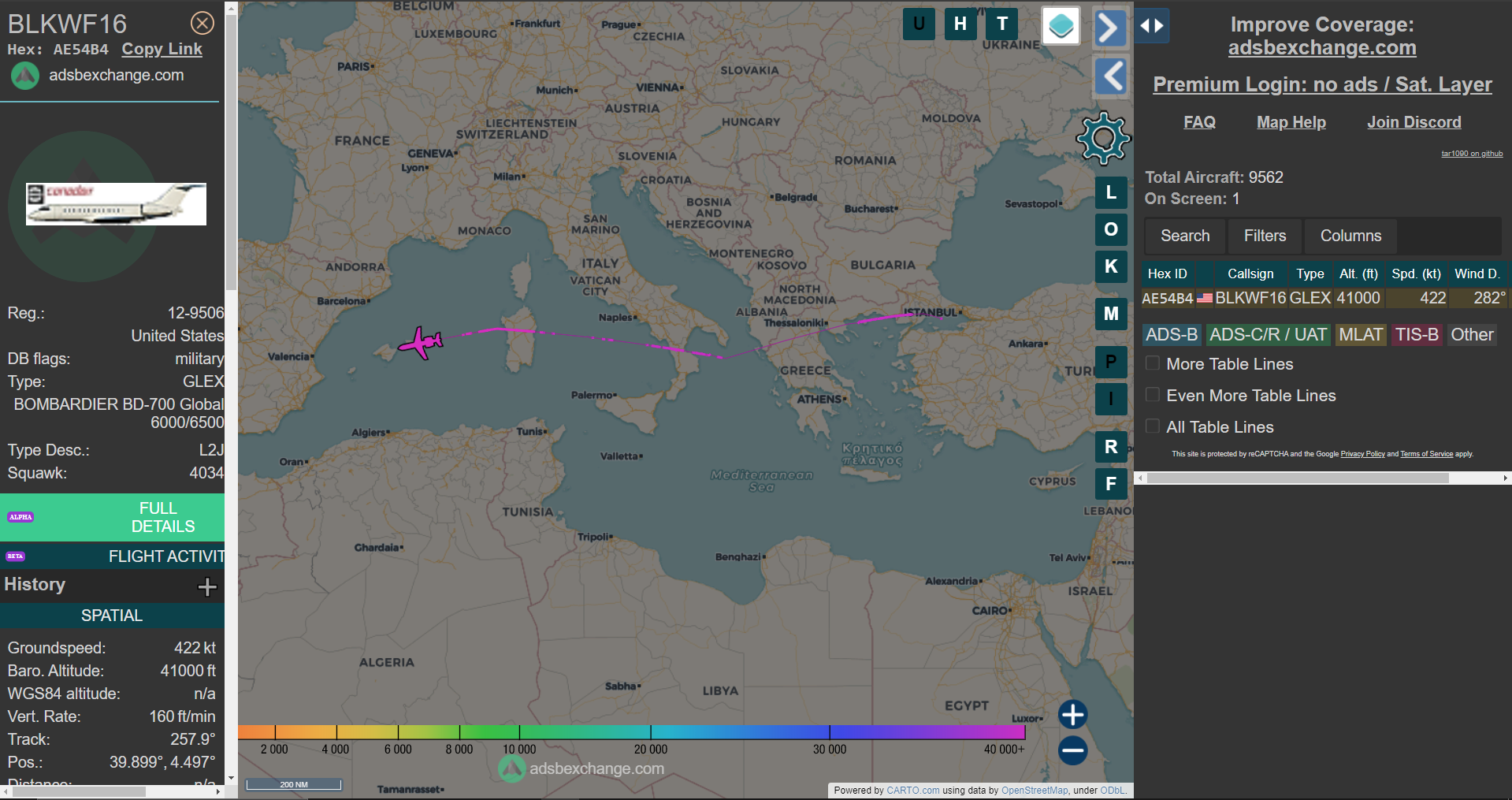Open the CARTO.com attribution link
Viewport: 1512px width, 800px height.
click(x=912, y=791)
